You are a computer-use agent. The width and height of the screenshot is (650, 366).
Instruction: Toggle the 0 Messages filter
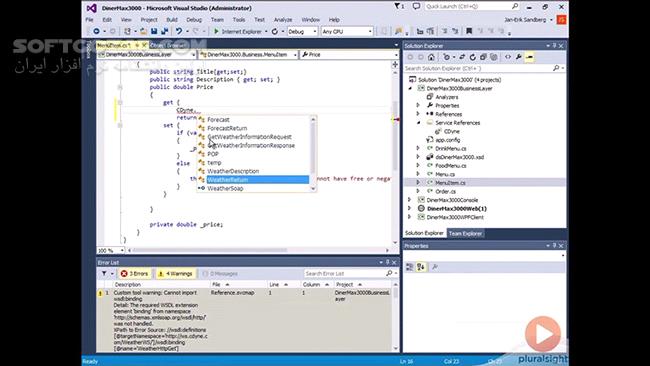(x=220, y=274)
